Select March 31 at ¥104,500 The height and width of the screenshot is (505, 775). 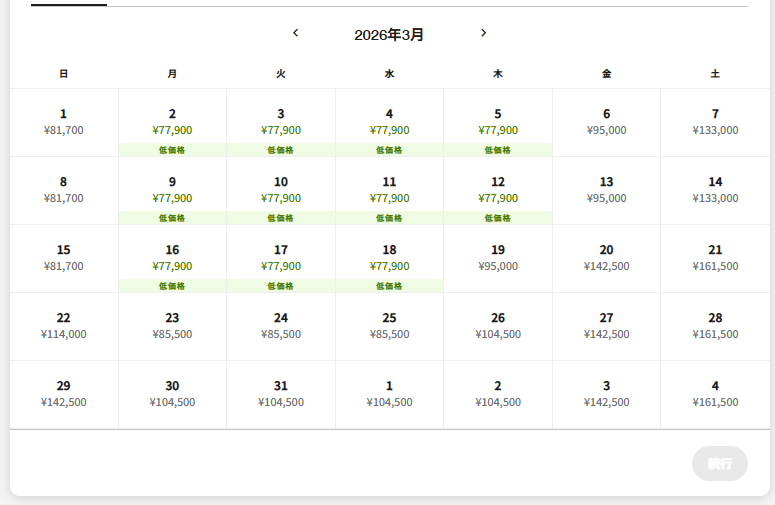pos(281,394)
